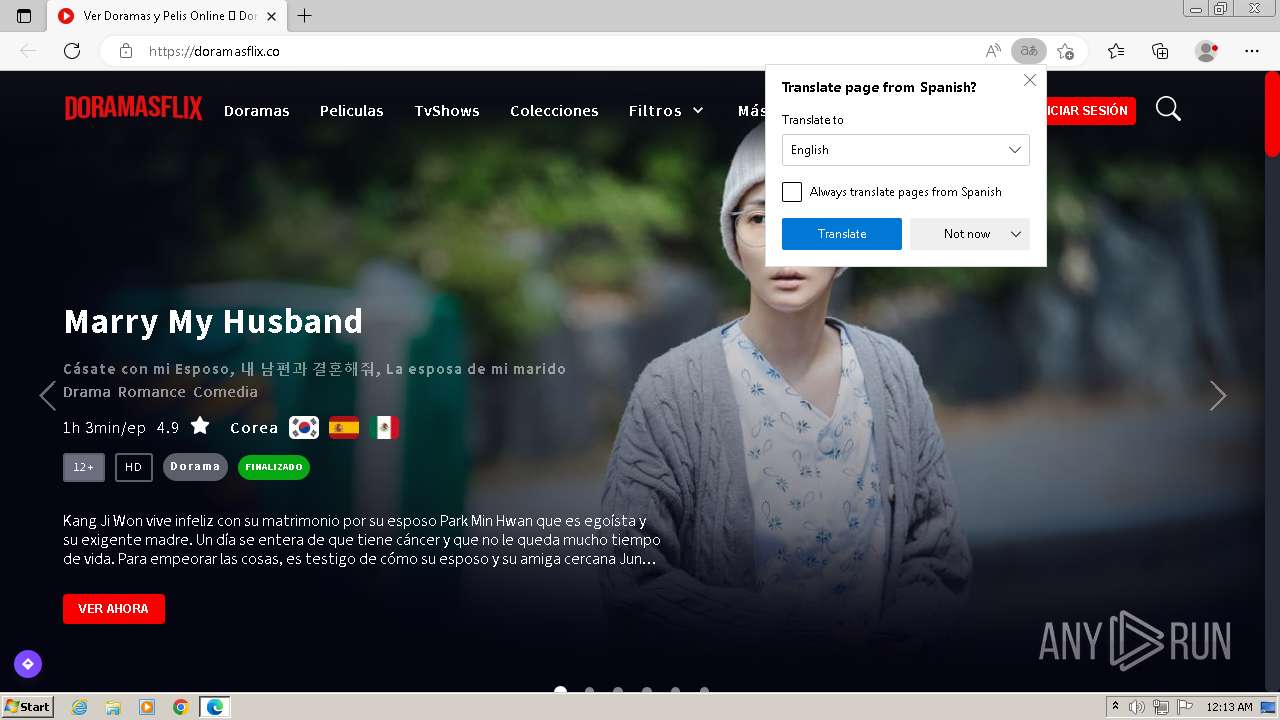Close the translate popup
This screenshot has height=720, width=1280.
pos(1030,80)
